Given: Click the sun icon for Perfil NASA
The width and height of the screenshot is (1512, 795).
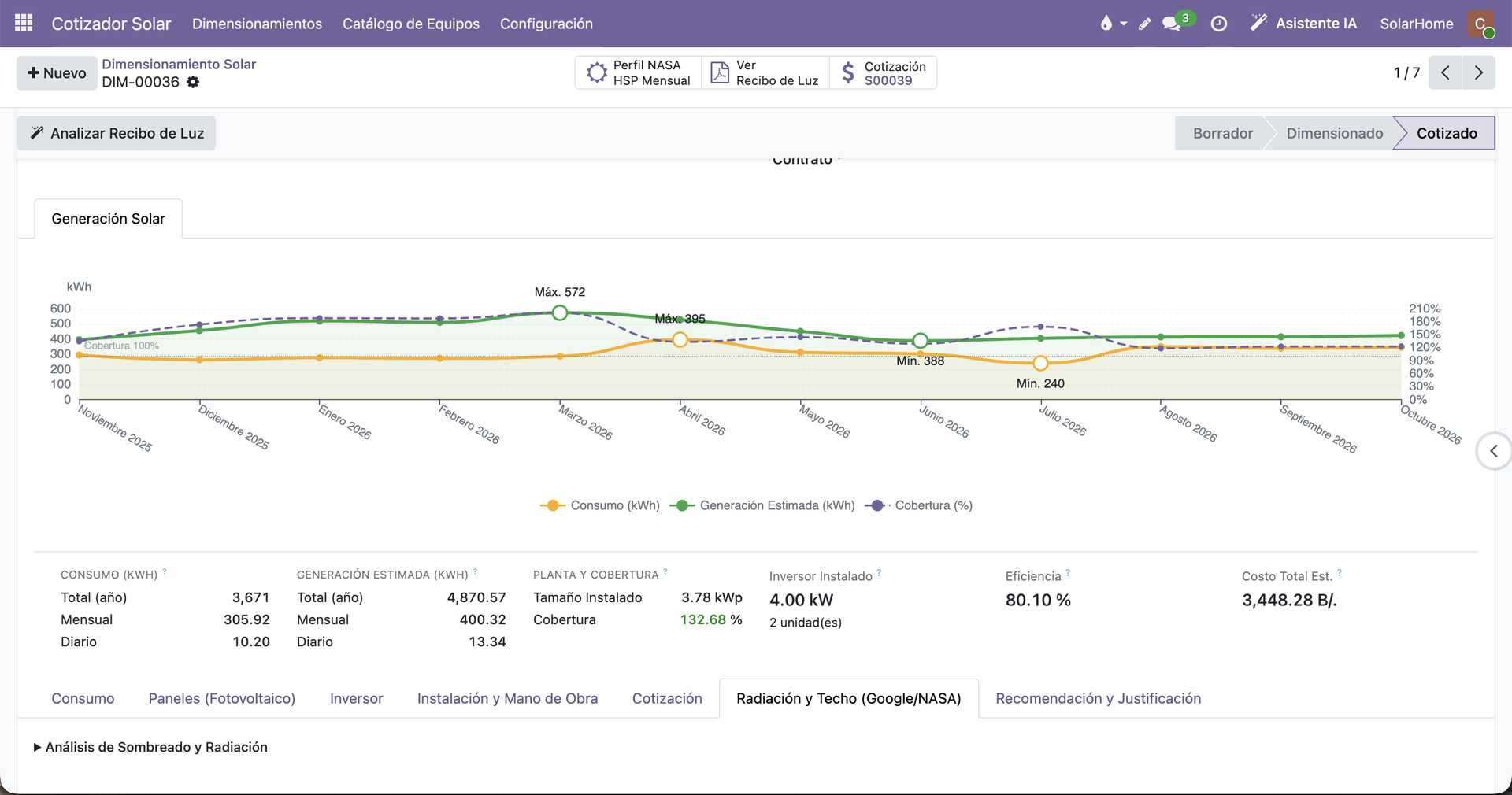Looking at the screenshot, I should pos(597,72).
